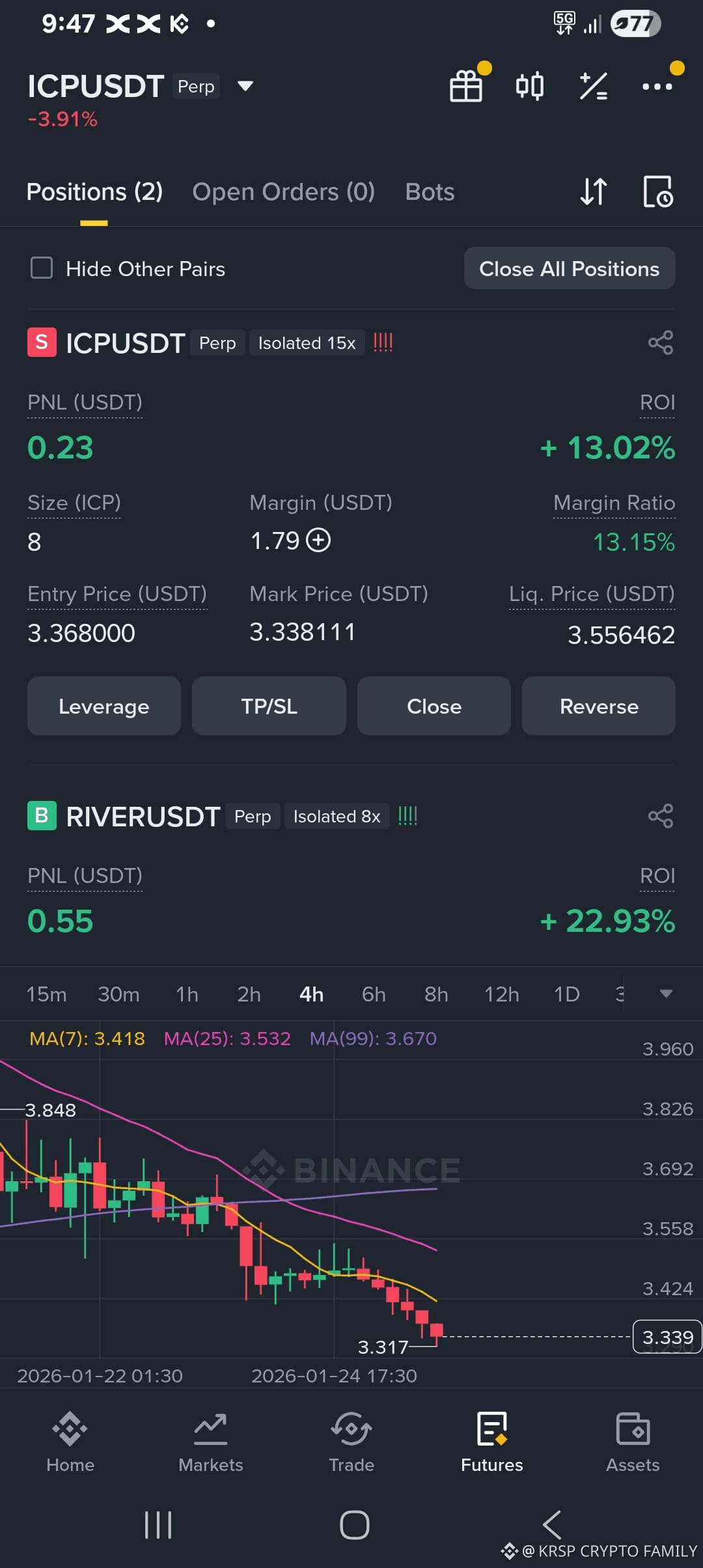Open the order history document icon
The image size is (703, 1568).
pos(658,191)
